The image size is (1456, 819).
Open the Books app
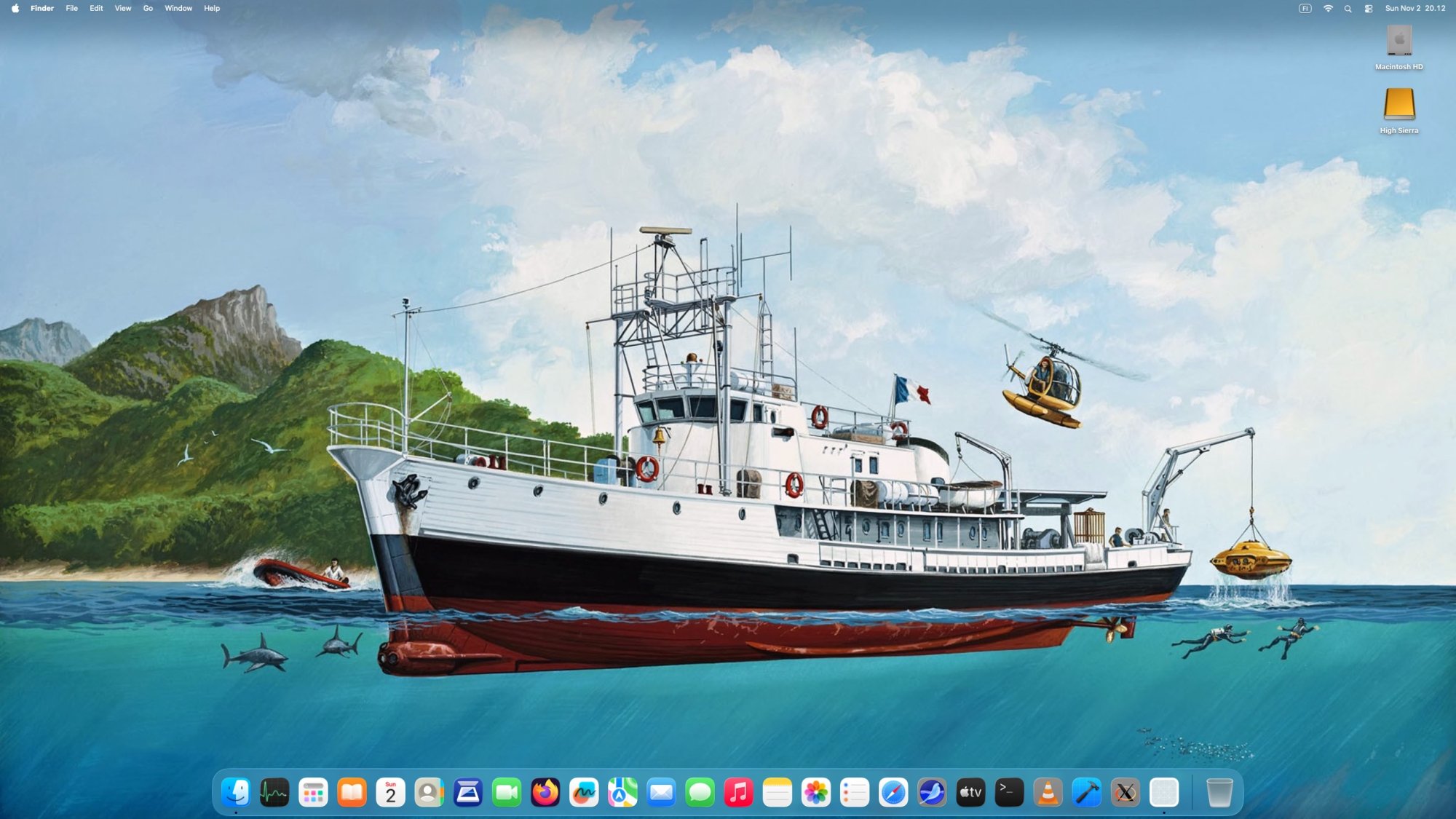[x=352, y=792]
